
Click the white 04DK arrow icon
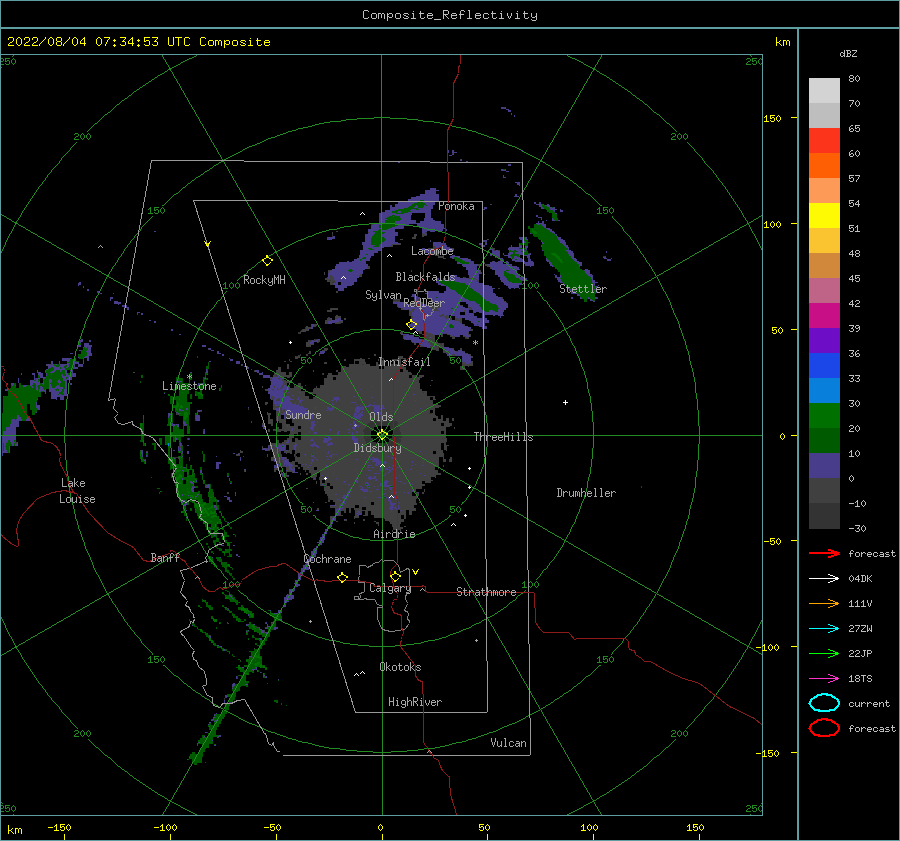point(824,579)
